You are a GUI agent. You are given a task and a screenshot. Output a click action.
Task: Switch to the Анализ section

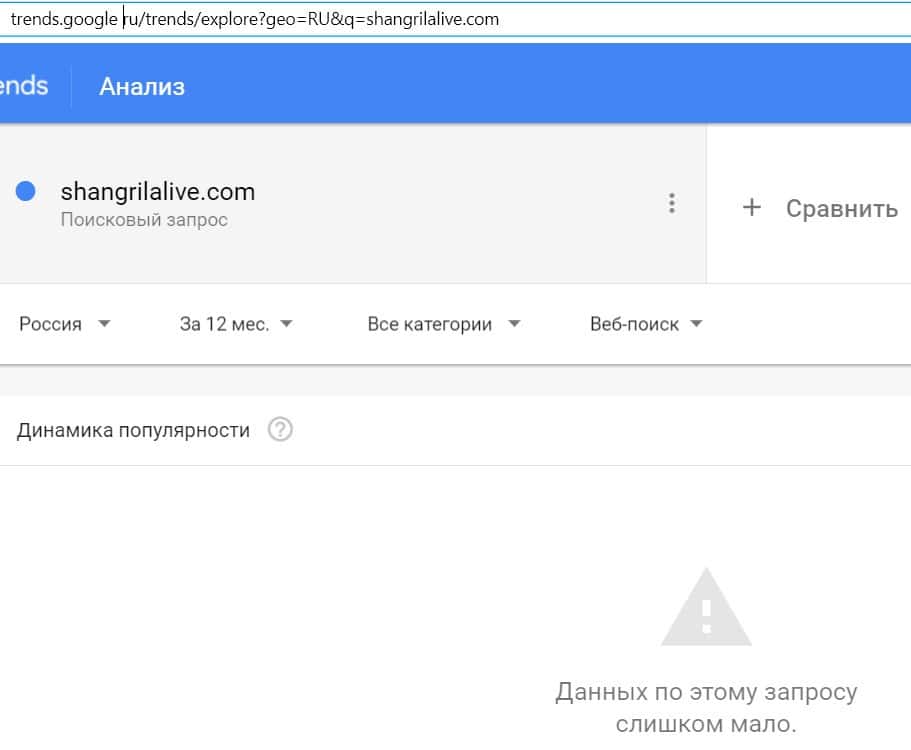[142, 87]
